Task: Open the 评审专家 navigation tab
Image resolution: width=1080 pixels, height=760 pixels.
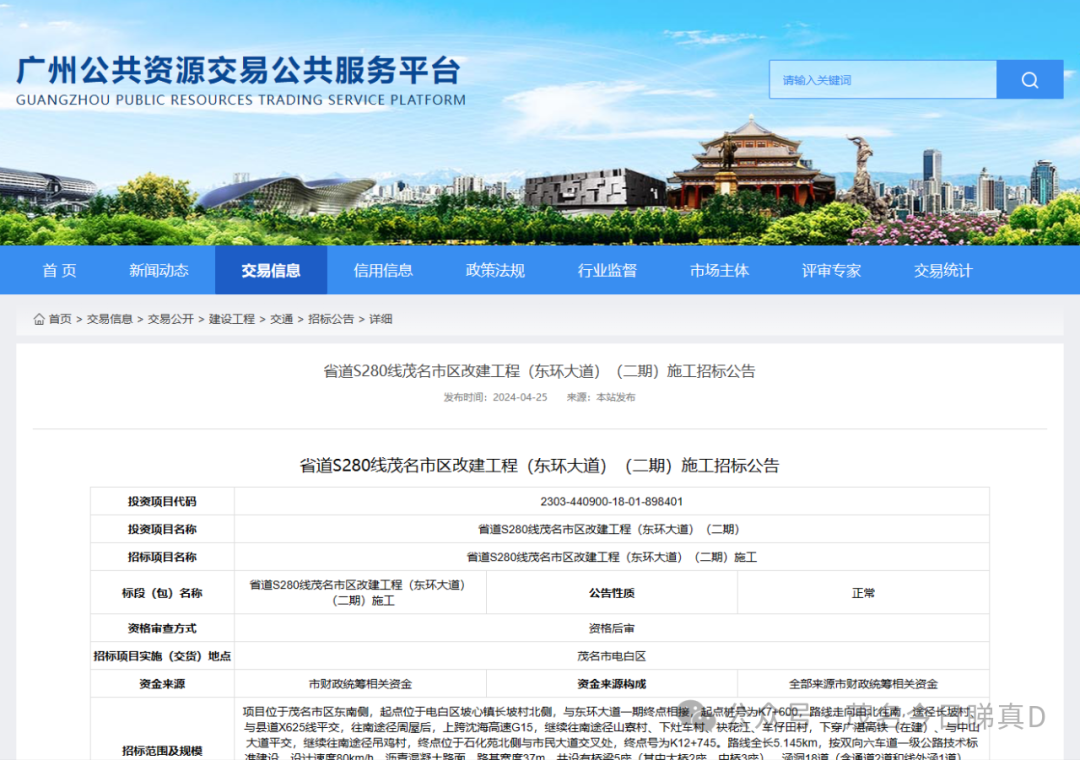Action: point(831,270)
